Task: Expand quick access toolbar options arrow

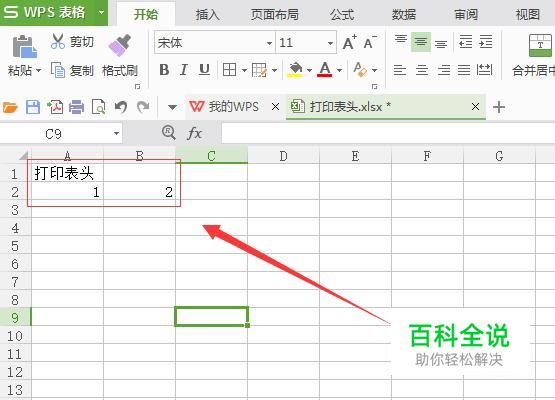Action: tap(172, 107)
